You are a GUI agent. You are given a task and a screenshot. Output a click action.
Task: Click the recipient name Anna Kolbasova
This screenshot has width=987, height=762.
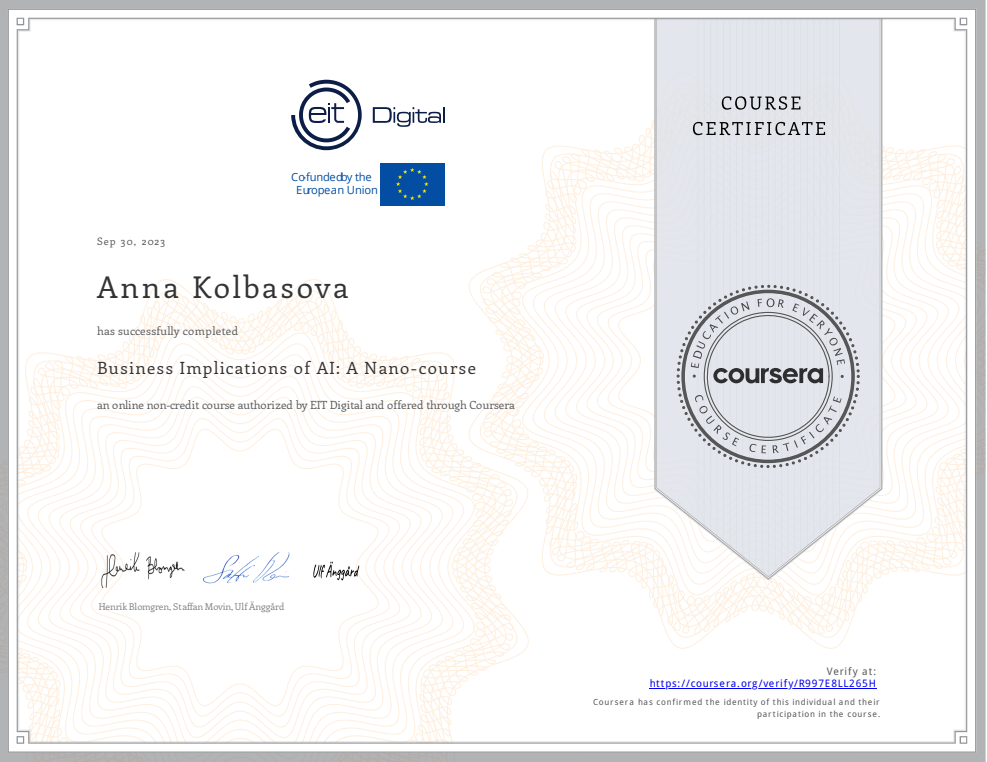coord(223,289)
